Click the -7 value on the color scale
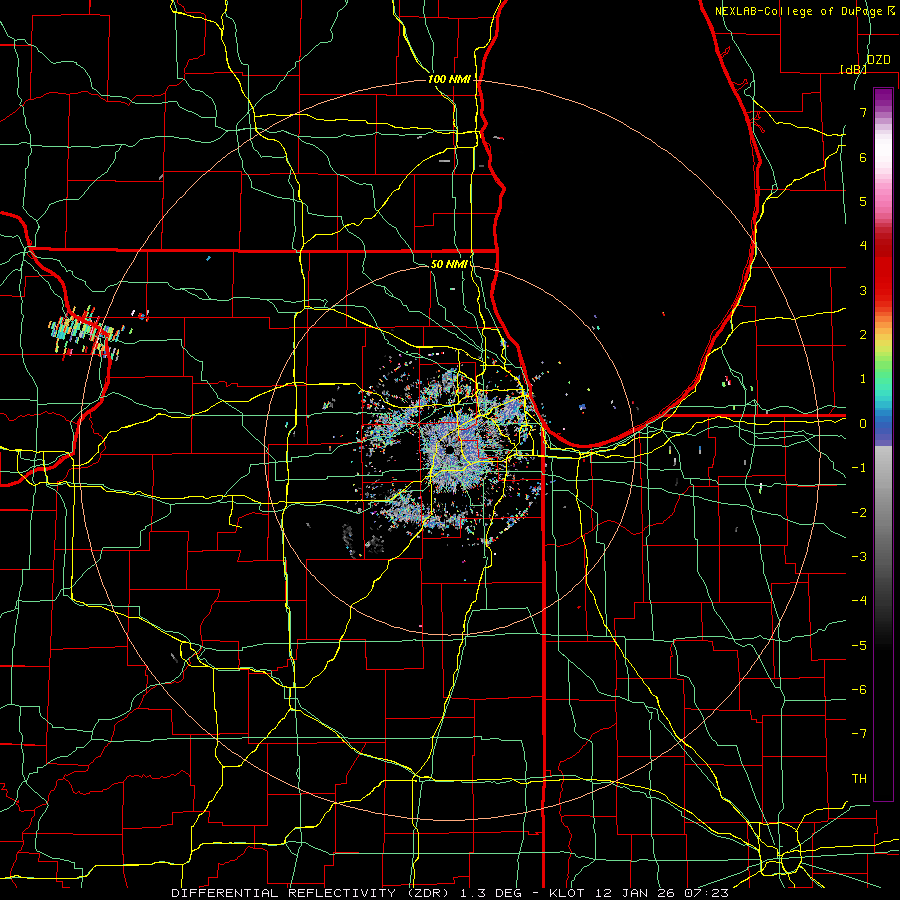 tap(859, 734)
